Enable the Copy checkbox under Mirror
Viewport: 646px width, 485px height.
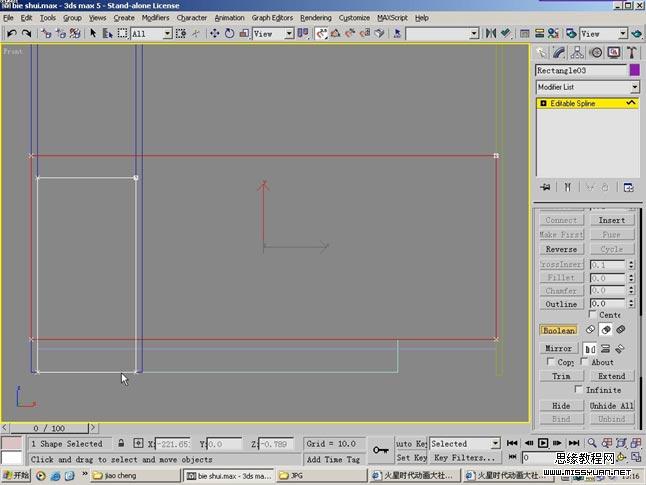pos(550,361)
